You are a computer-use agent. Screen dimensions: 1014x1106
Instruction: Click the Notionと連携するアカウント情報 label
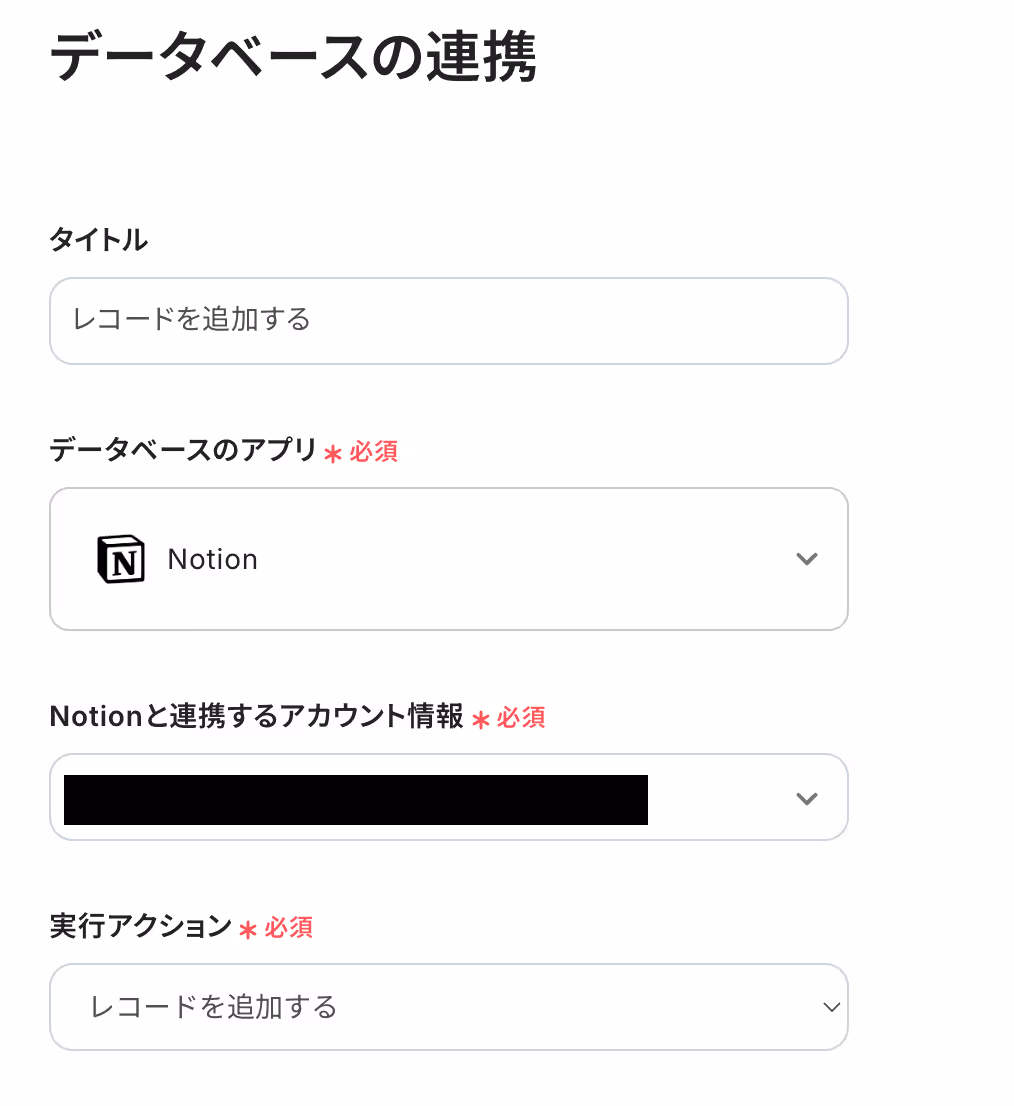click(256, 716)
